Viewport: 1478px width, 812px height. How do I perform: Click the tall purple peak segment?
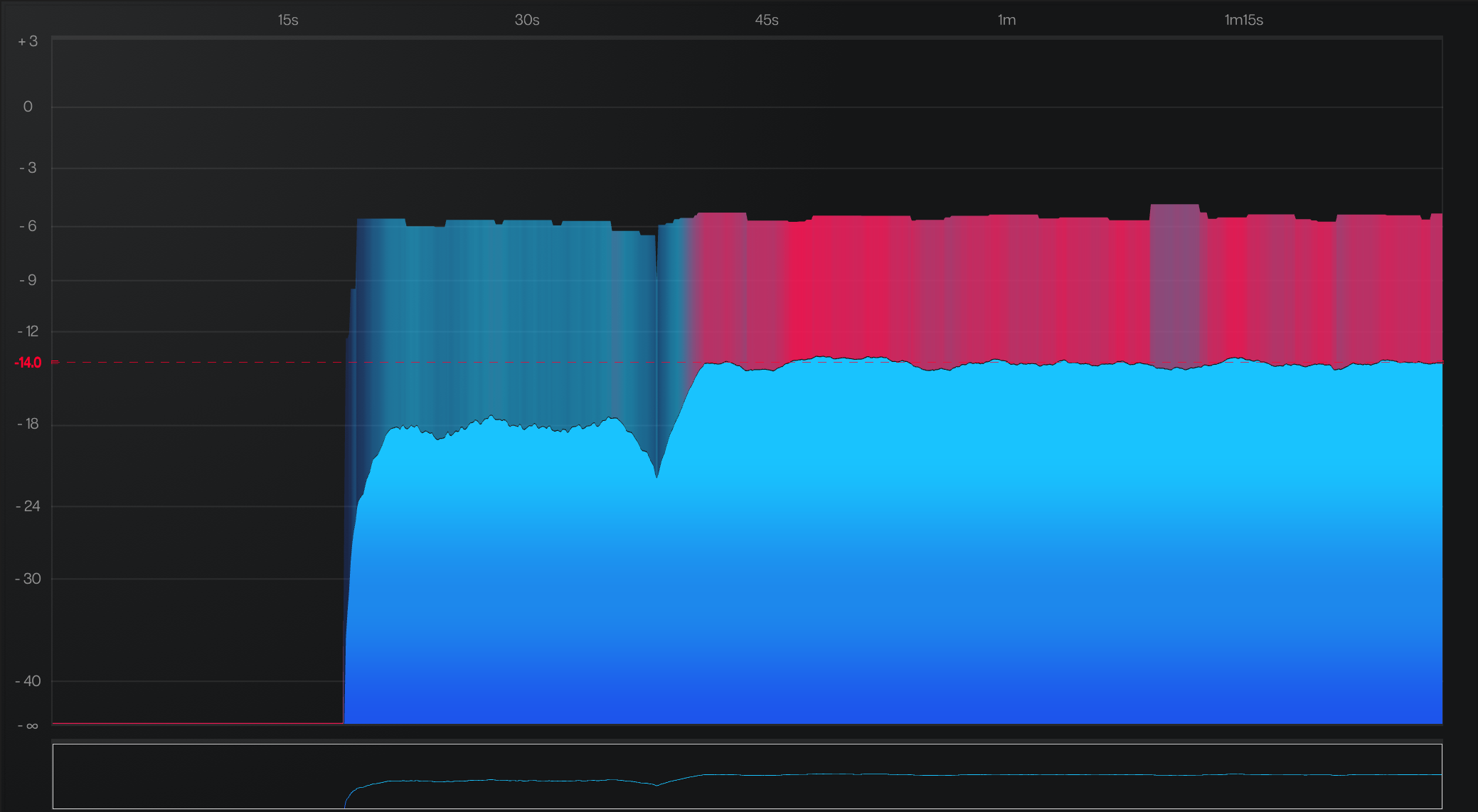[x=1175, y=284]
